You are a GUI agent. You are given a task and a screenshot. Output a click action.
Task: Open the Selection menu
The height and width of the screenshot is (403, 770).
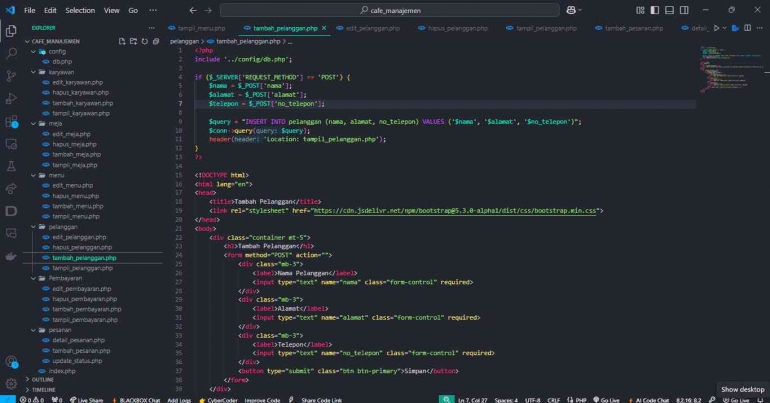(x=80, y=10)
